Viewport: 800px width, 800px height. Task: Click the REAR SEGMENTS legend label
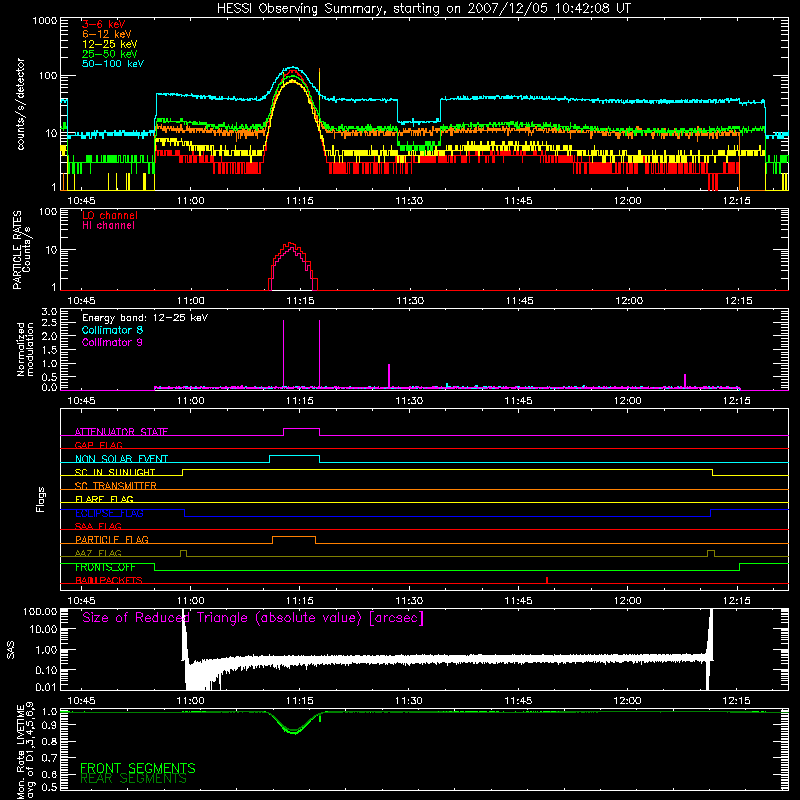click(x=133, y=779)
